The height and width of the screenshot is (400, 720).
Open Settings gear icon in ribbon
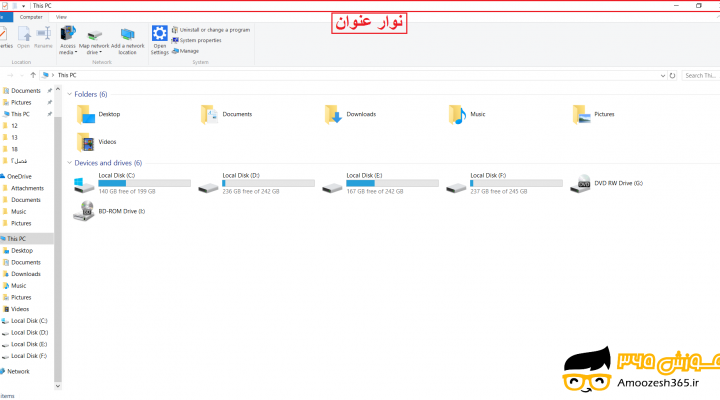[x=160, y=34]
